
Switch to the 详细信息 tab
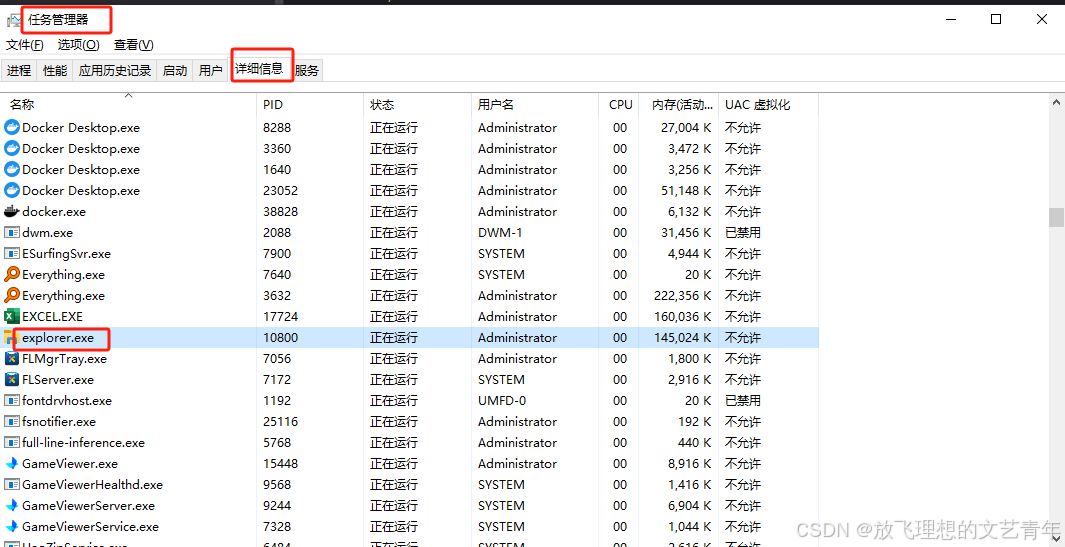pos(259,69)
